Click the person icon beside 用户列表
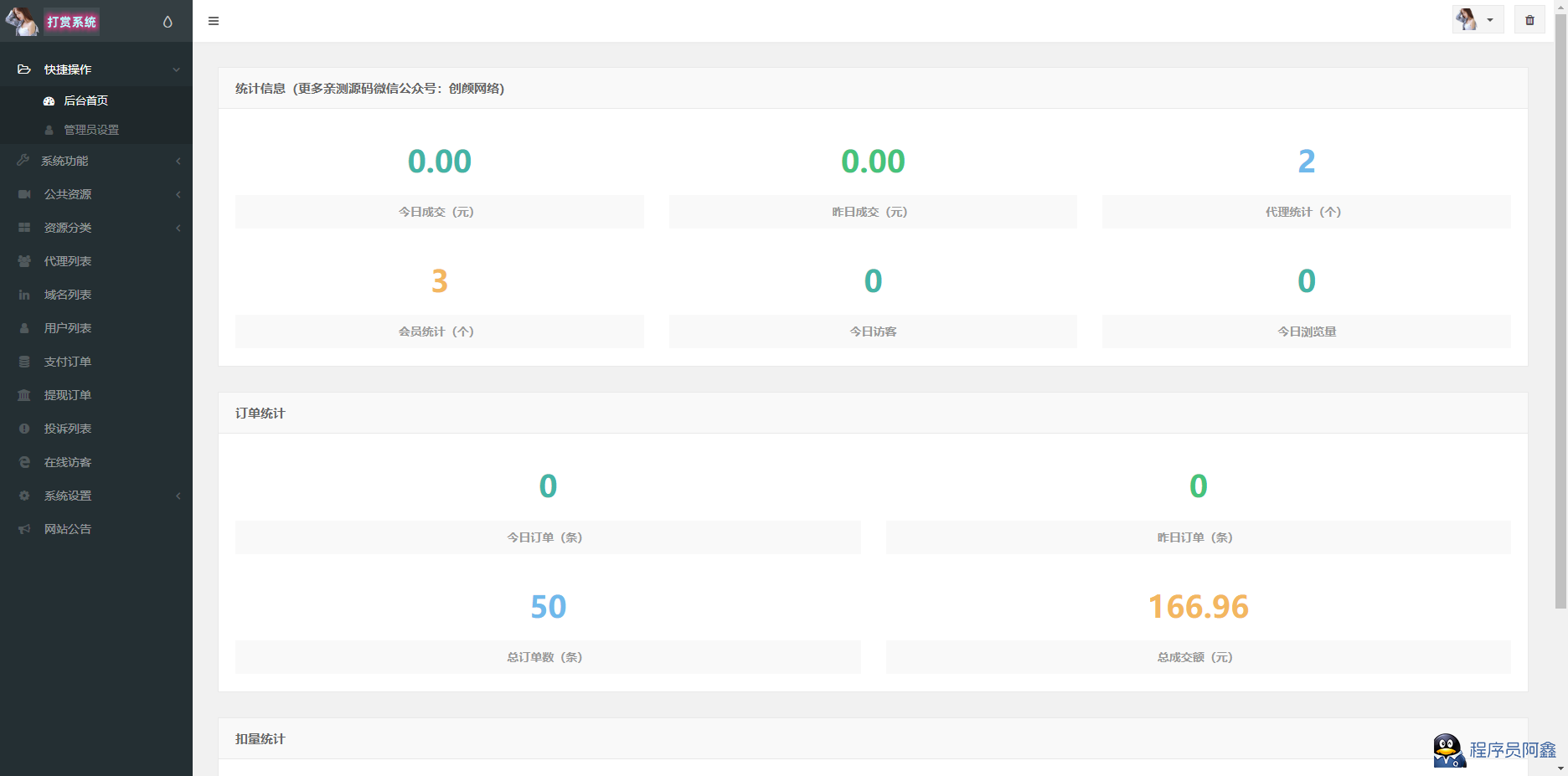Image resolution: width=1568 pixels, height=776 pixels. point(24,328)
